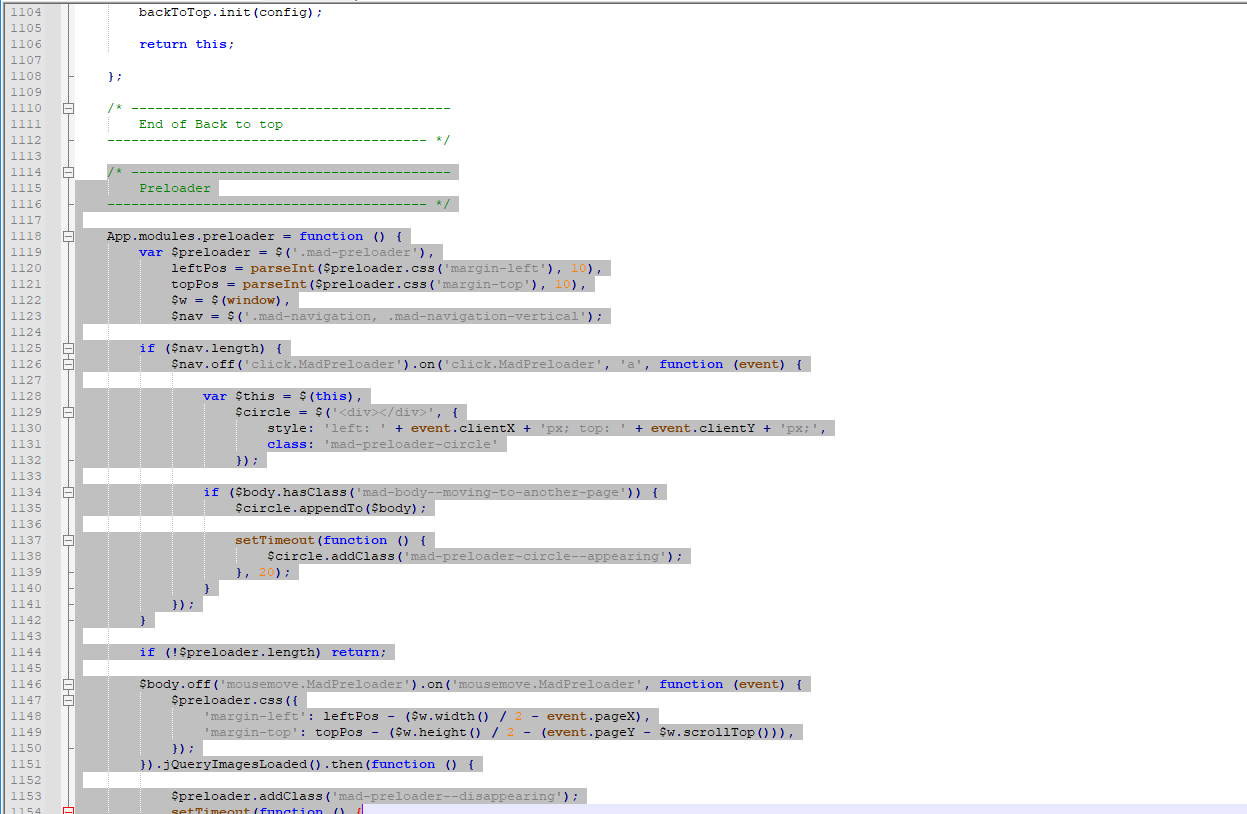
Task: Collapse the setTimeout function fold on line 1137
Action: point(68,540)
